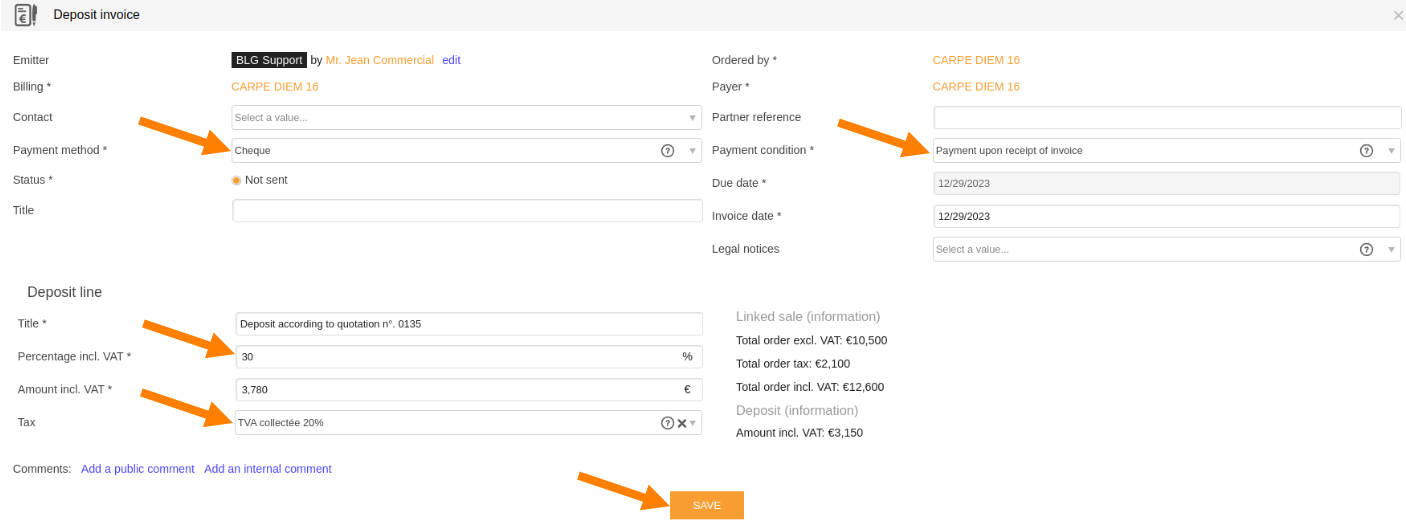Click the Percentage incl. VAT field
Image resolution: width=1406 pixels, height=525 pixels.
469,357
